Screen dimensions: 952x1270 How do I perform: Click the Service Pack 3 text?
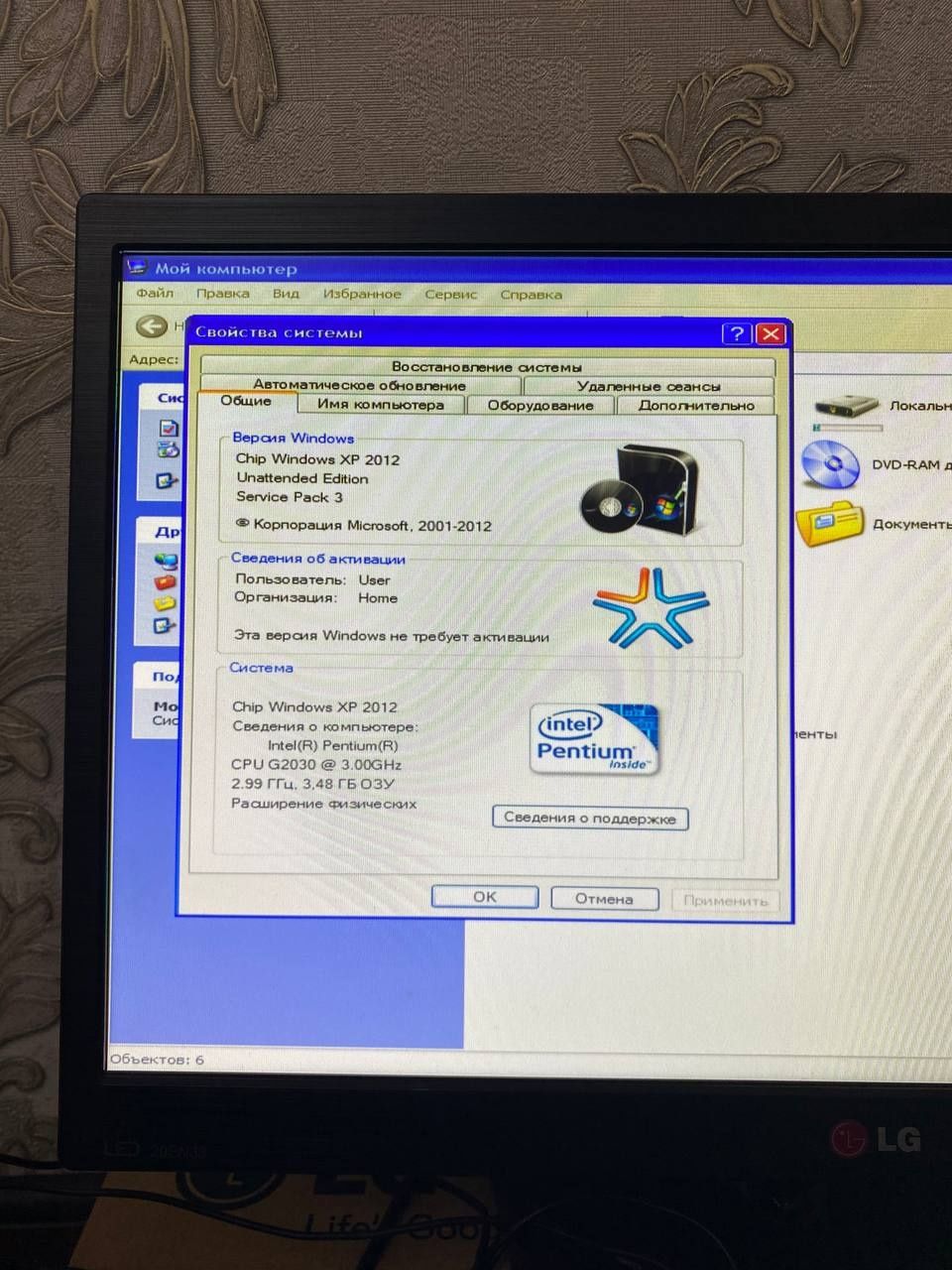pyautogui.click(x=290, y=497)
